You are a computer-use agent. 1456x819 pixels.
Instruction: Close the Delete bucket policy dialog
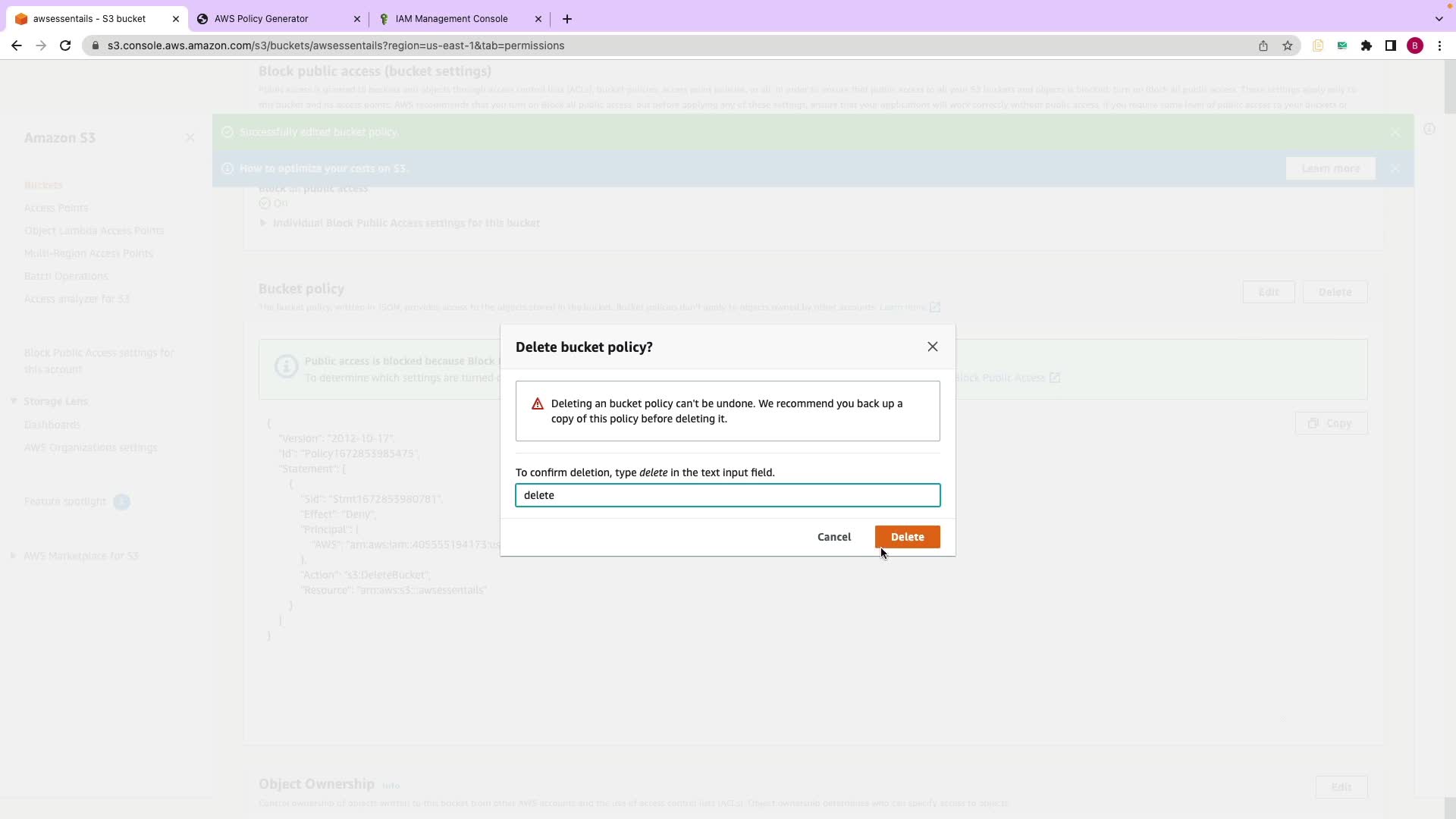(932, 347)
